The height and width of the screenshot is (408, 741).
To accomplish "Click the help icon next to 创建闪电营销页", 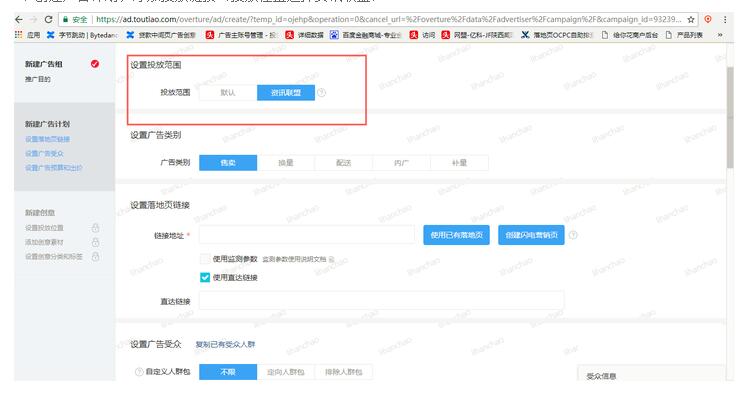I will point(574,235).
